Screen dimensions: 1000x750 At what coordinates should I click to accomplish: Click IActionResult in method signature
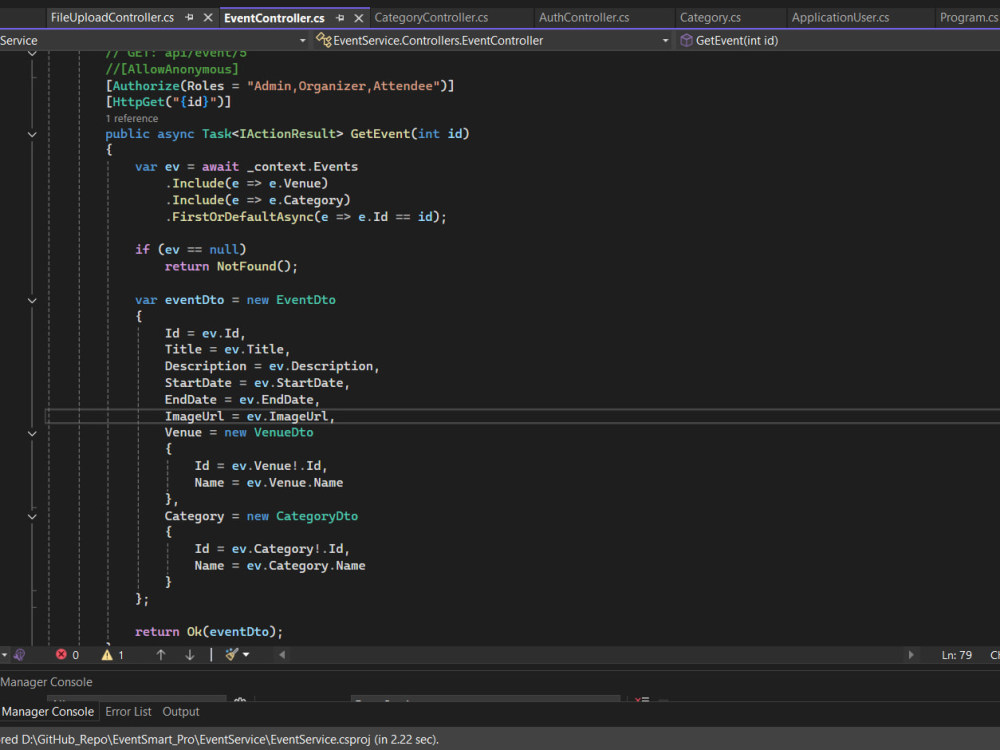[x=287, y=134]
